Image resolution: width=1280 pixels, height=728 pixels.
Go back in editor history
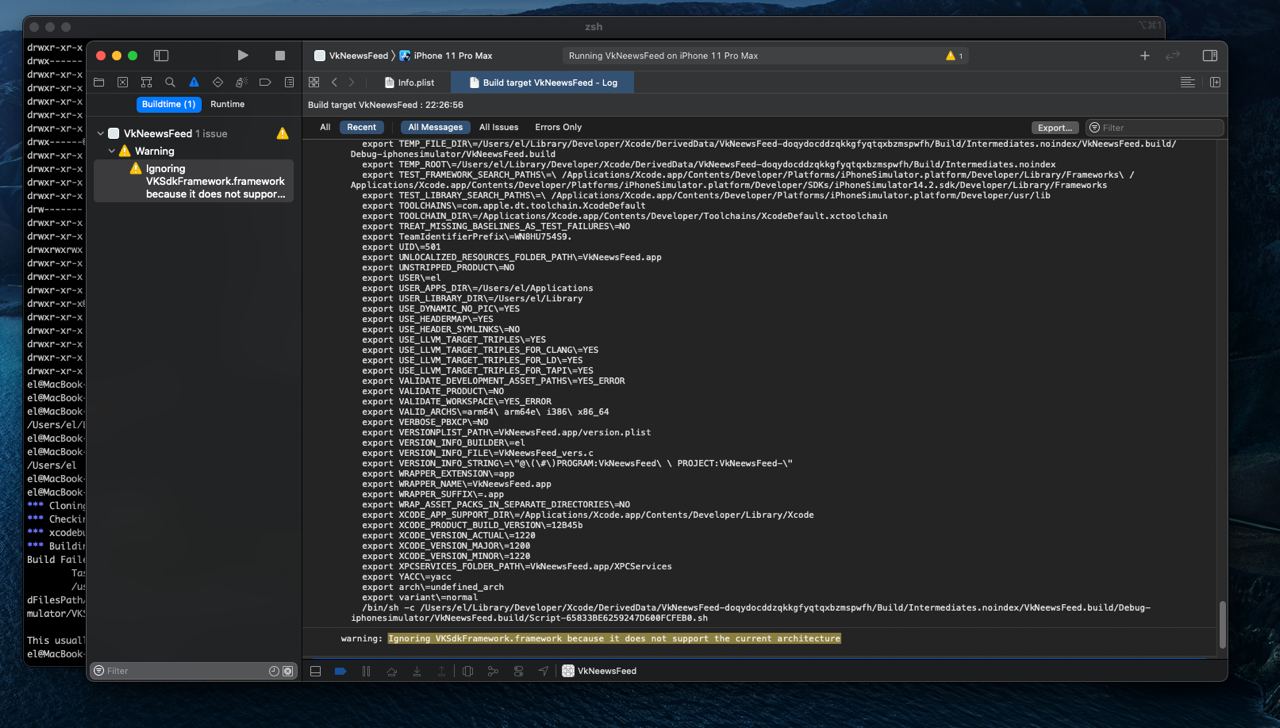[334, 82]
